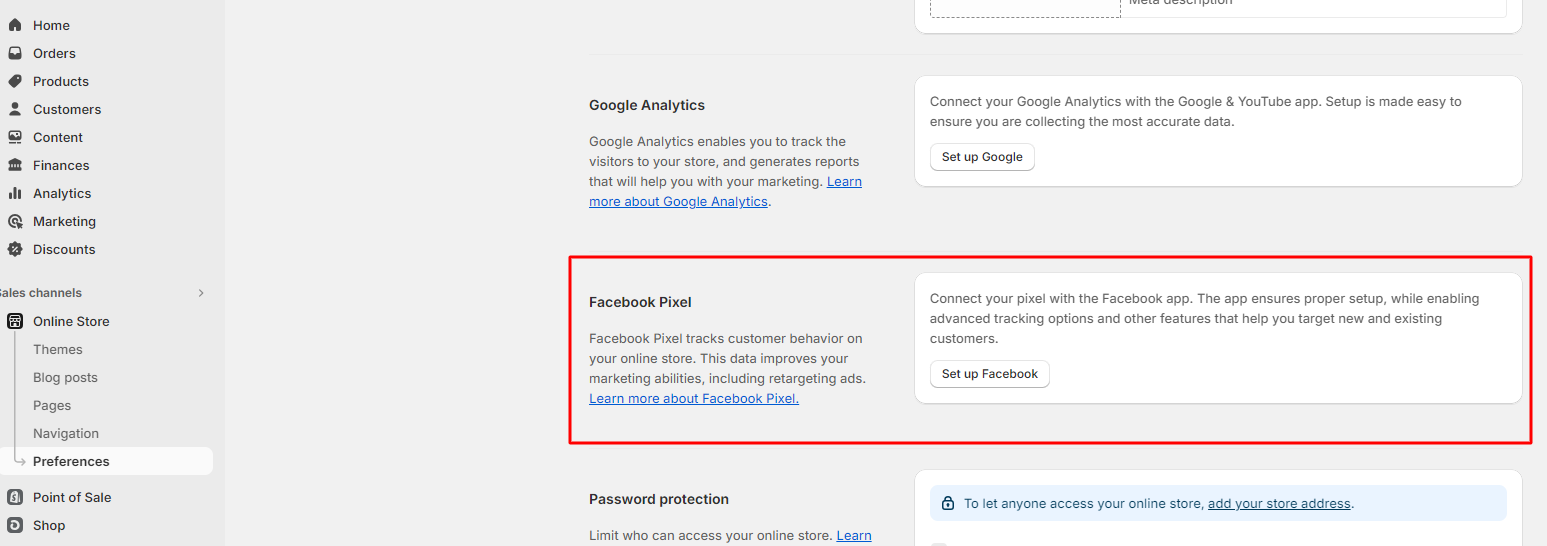Open Learn more about Facebook Pixel link
The image size is (1547, 546).
(x=694, y=398)
